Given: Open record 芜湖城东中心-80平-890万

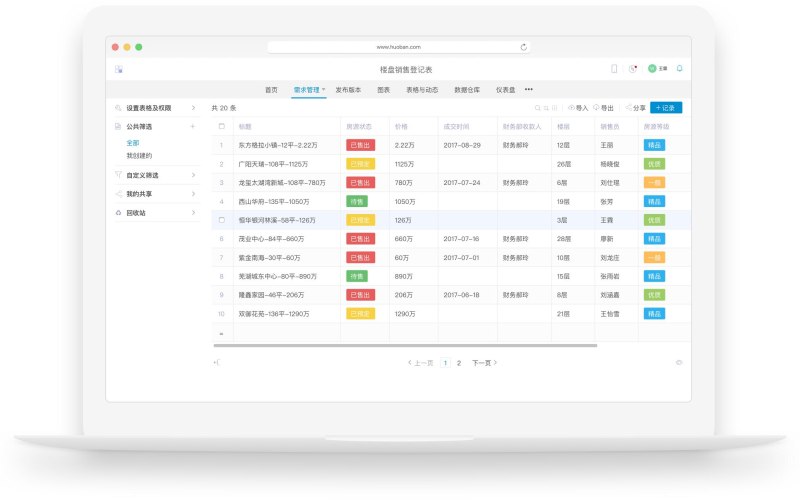Looking at the screenshot, I should (x=277, y=276).
